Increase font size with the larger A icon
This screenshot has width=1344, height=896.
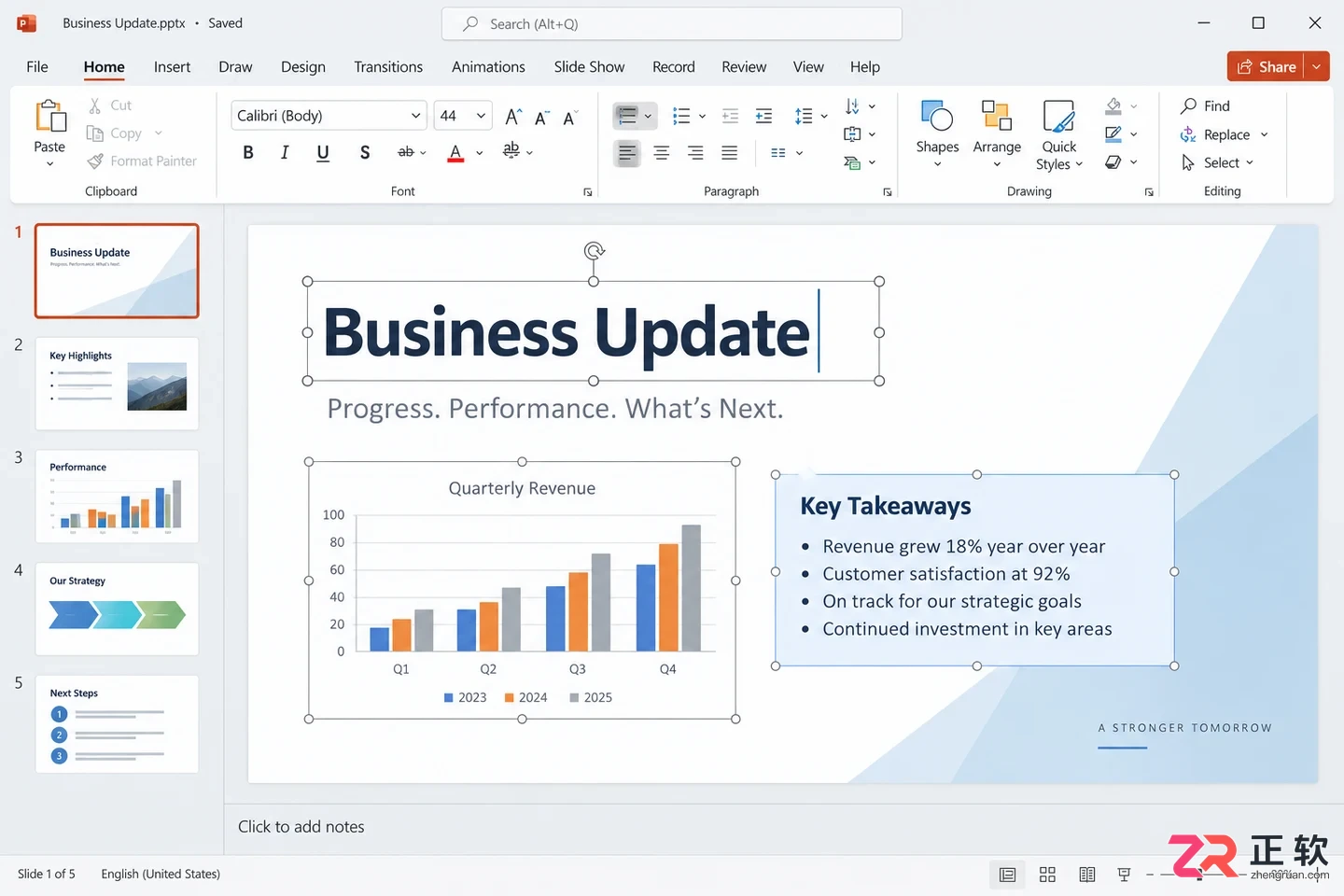pyautogui.click(x=512, y=116)
